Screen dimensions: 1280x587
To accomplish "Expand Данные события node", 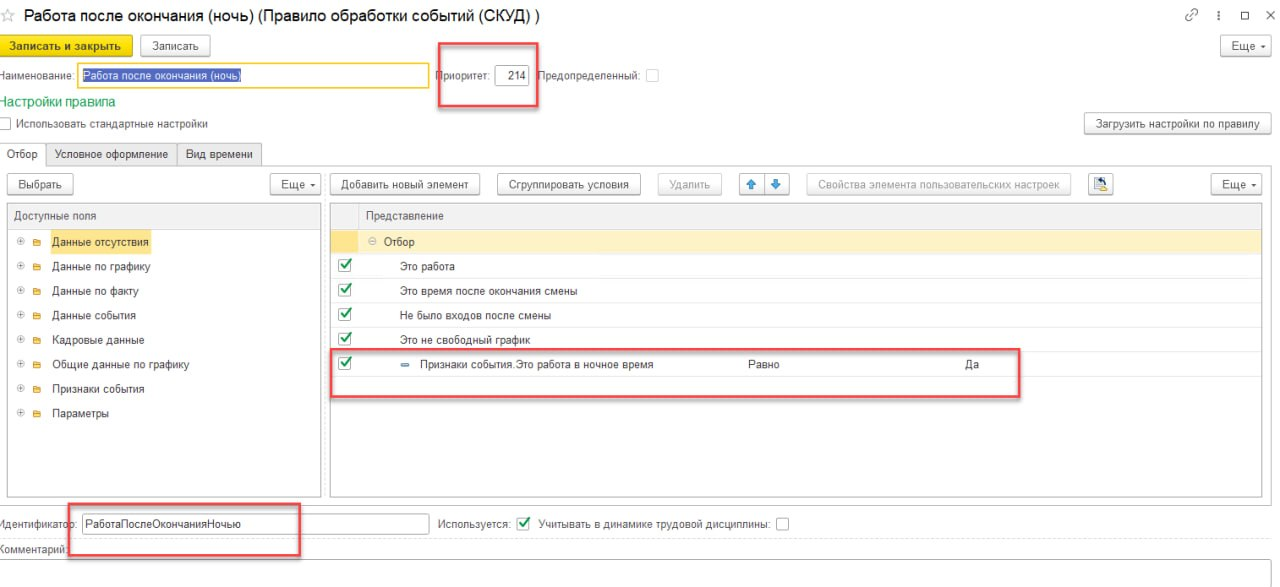I will pyautogui.click(x=20, y=315).
